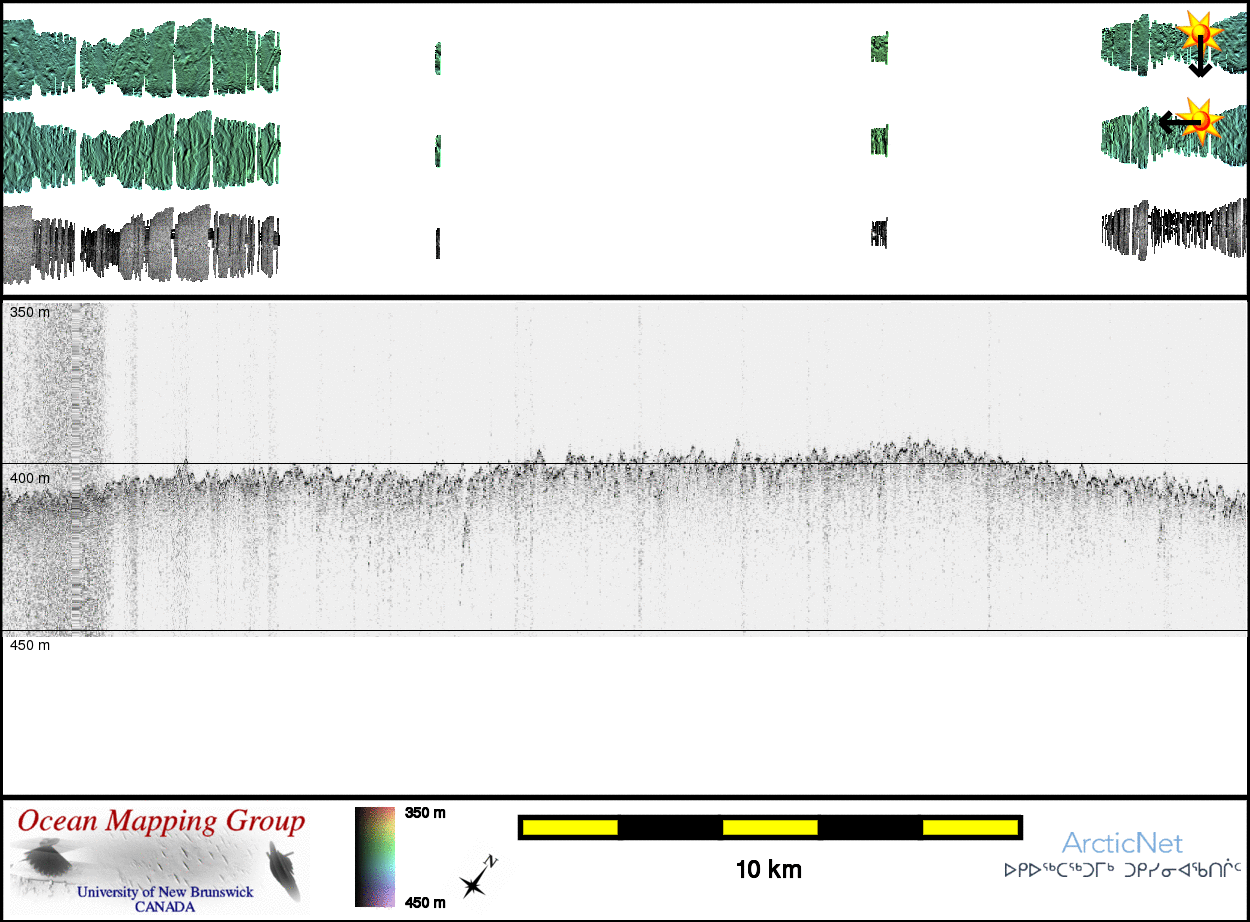Screen dimensions: 1250x922
Task: Open the Ocean Mapping Group title link
Action: [160, 822]
